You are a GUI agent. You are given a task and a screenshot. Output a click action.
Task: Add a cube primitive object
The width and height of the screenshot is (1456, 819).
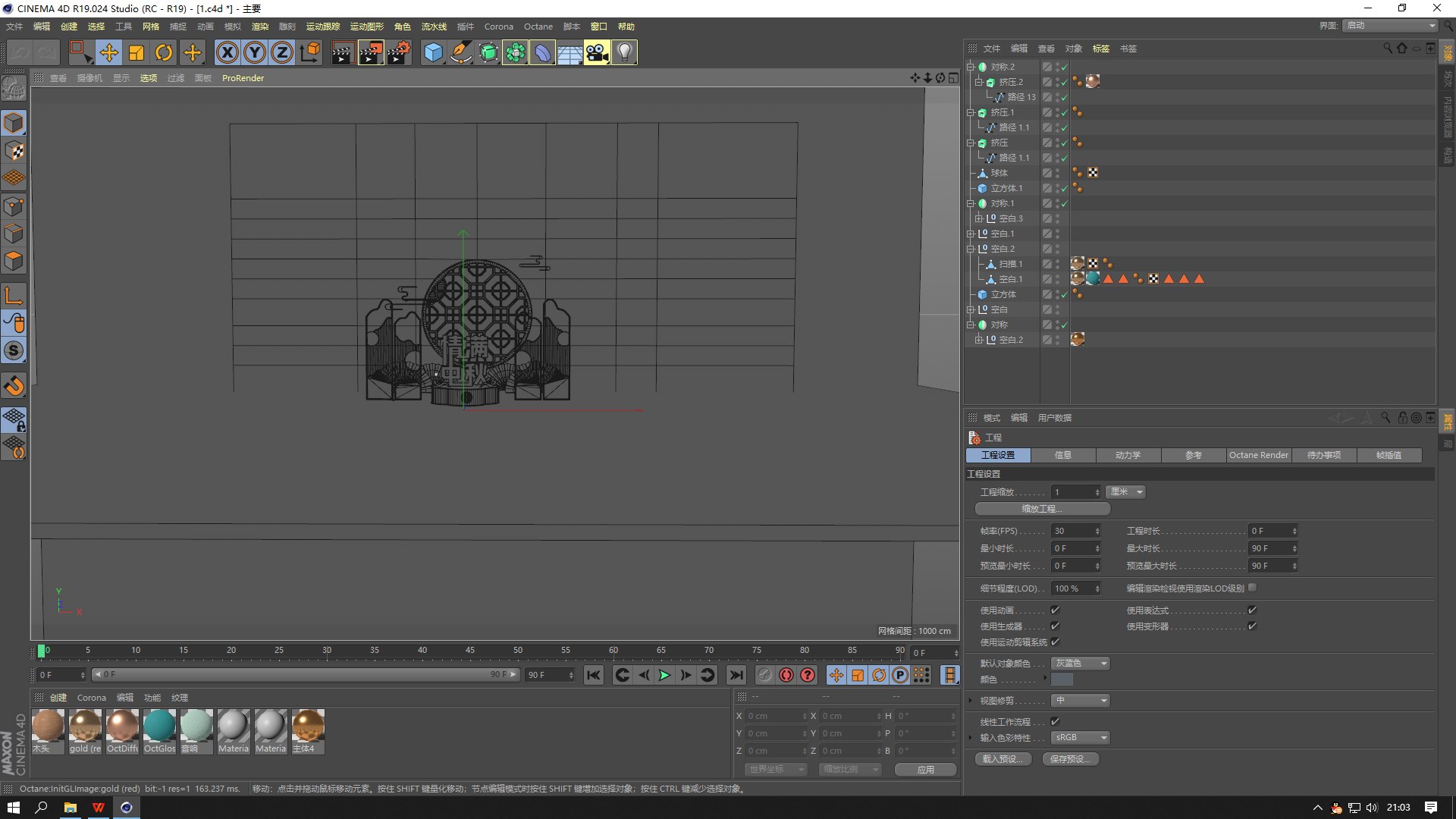tap(433, 52)
